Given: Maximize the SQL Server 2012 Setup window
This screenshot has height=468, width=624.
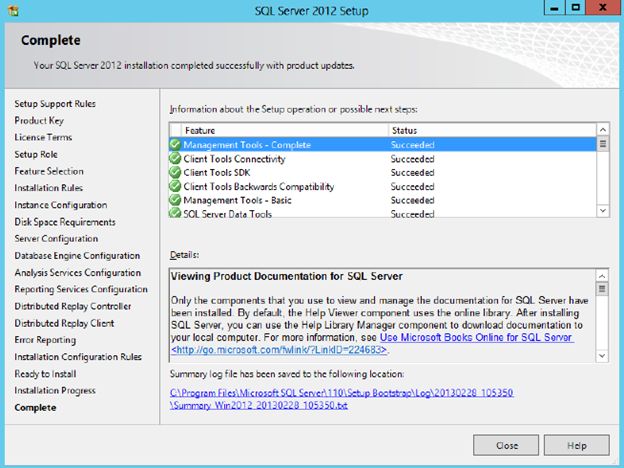Looking at the screenshot, I should point(575,8).
